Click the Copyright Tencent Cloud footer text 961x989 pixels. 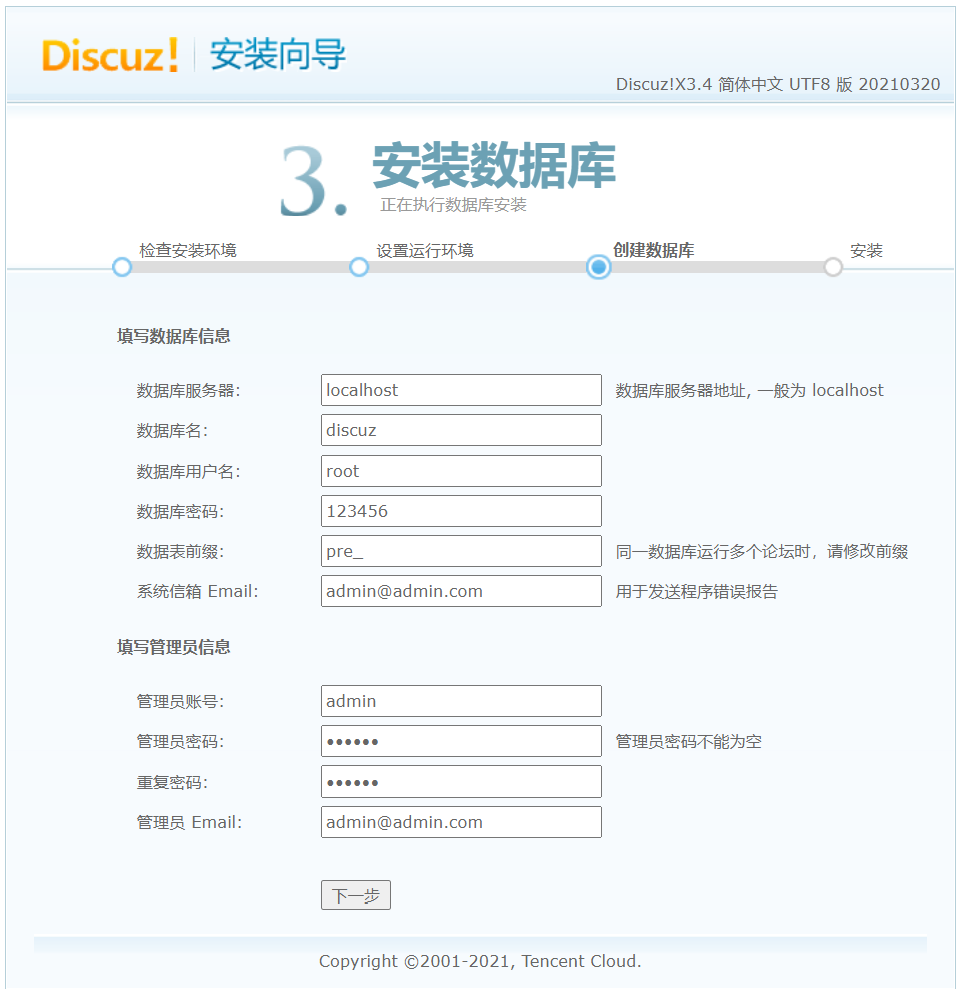[x=480, y=961]
